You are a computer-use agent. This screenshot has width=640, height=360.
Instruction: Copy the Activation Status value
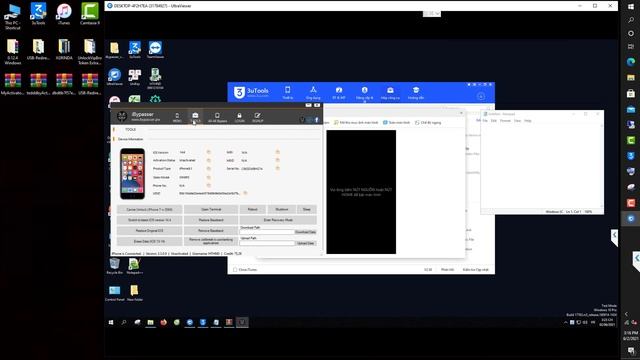point(209,160)
